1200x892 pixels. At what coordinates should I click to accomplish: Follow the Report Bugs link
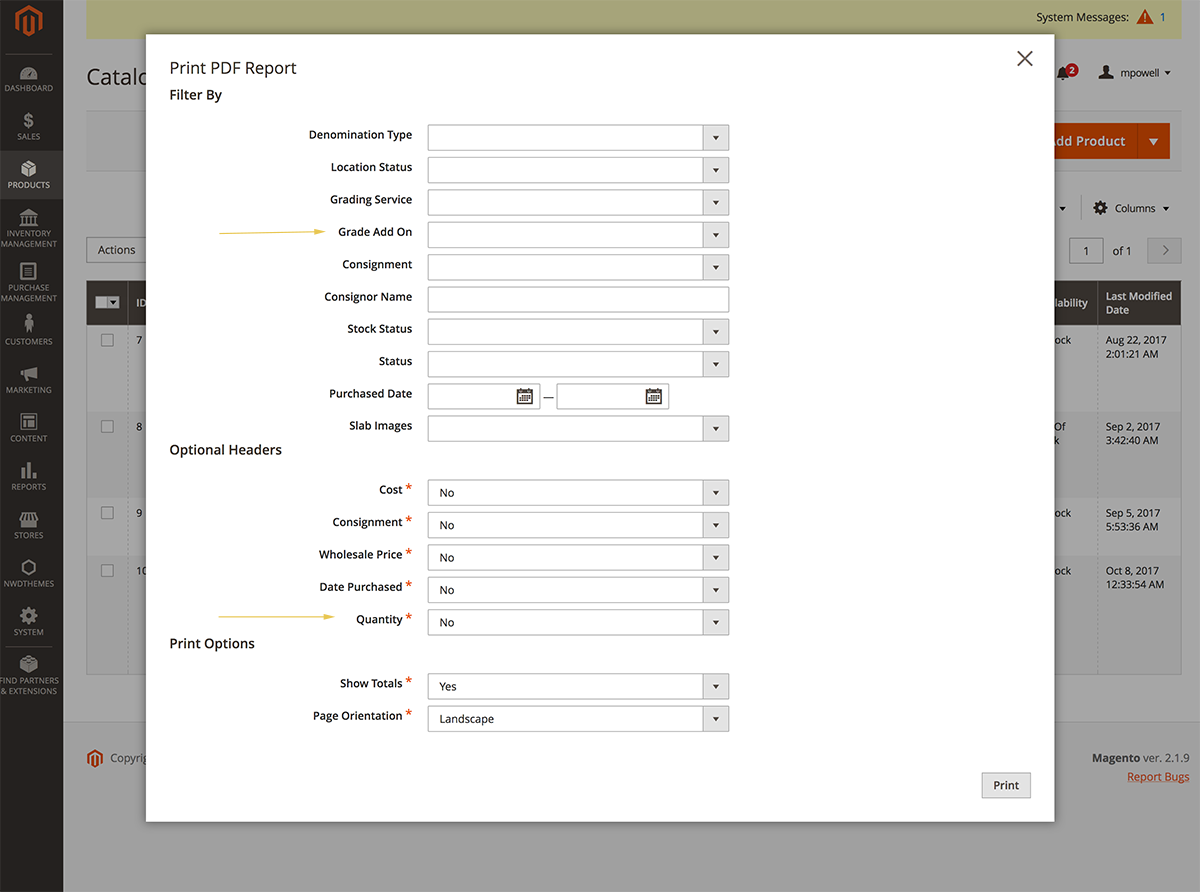pos(1160,777)
